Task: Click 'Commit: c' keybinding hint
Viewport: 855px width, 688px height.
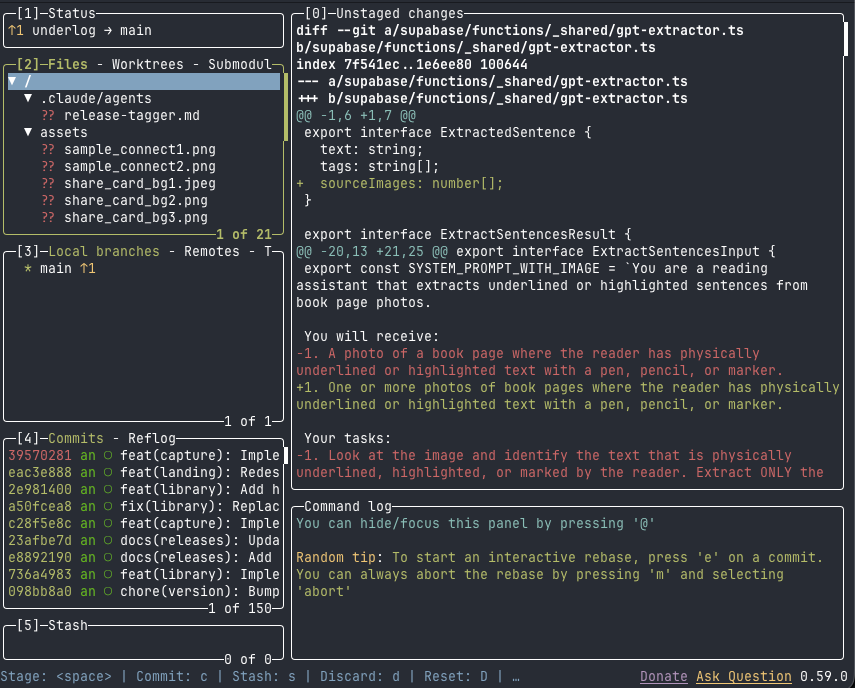Action: pos(172,677)
